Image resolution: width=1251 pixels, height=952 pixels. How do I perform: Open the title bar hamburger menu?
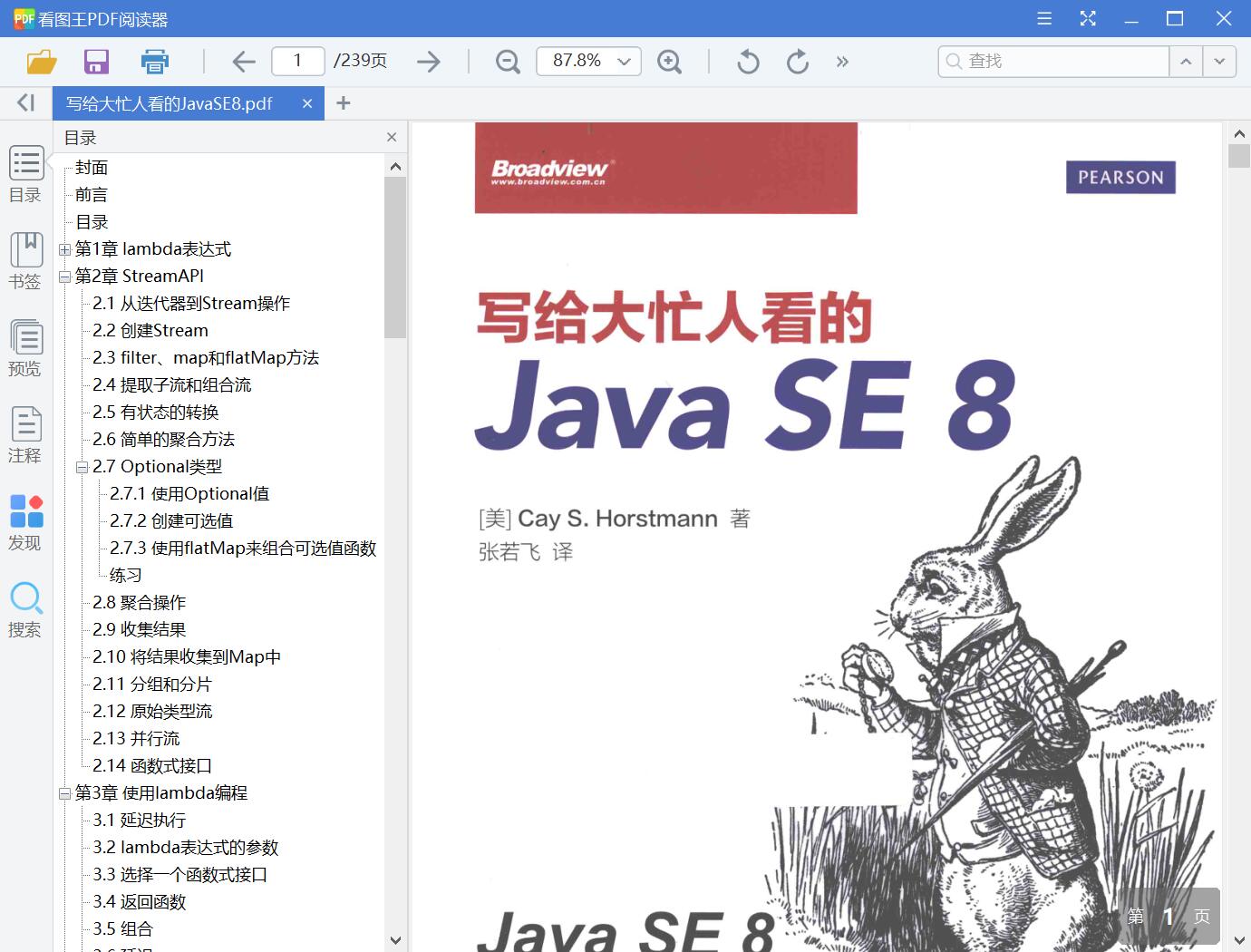pos(1044,18)
